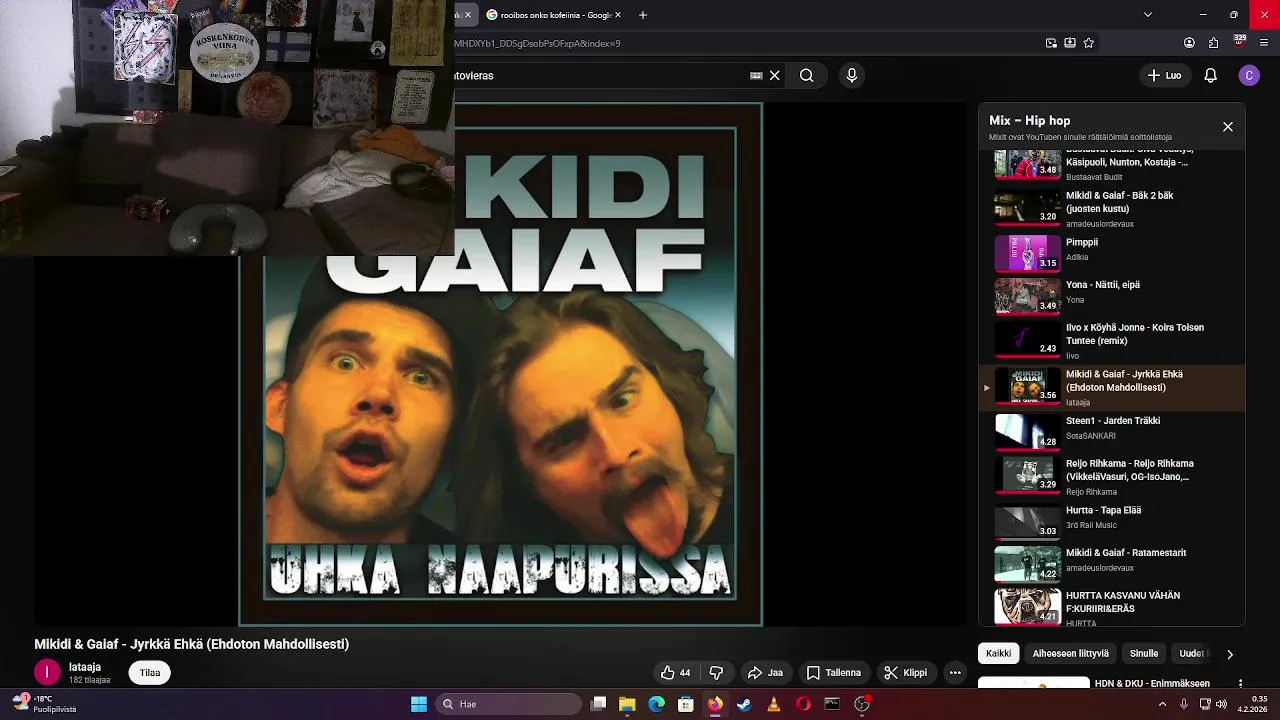Viewport: 1280px width, 720px height.
Task: Select the Aiheeseen liittyvä chip
Action: pos(1070,653)
